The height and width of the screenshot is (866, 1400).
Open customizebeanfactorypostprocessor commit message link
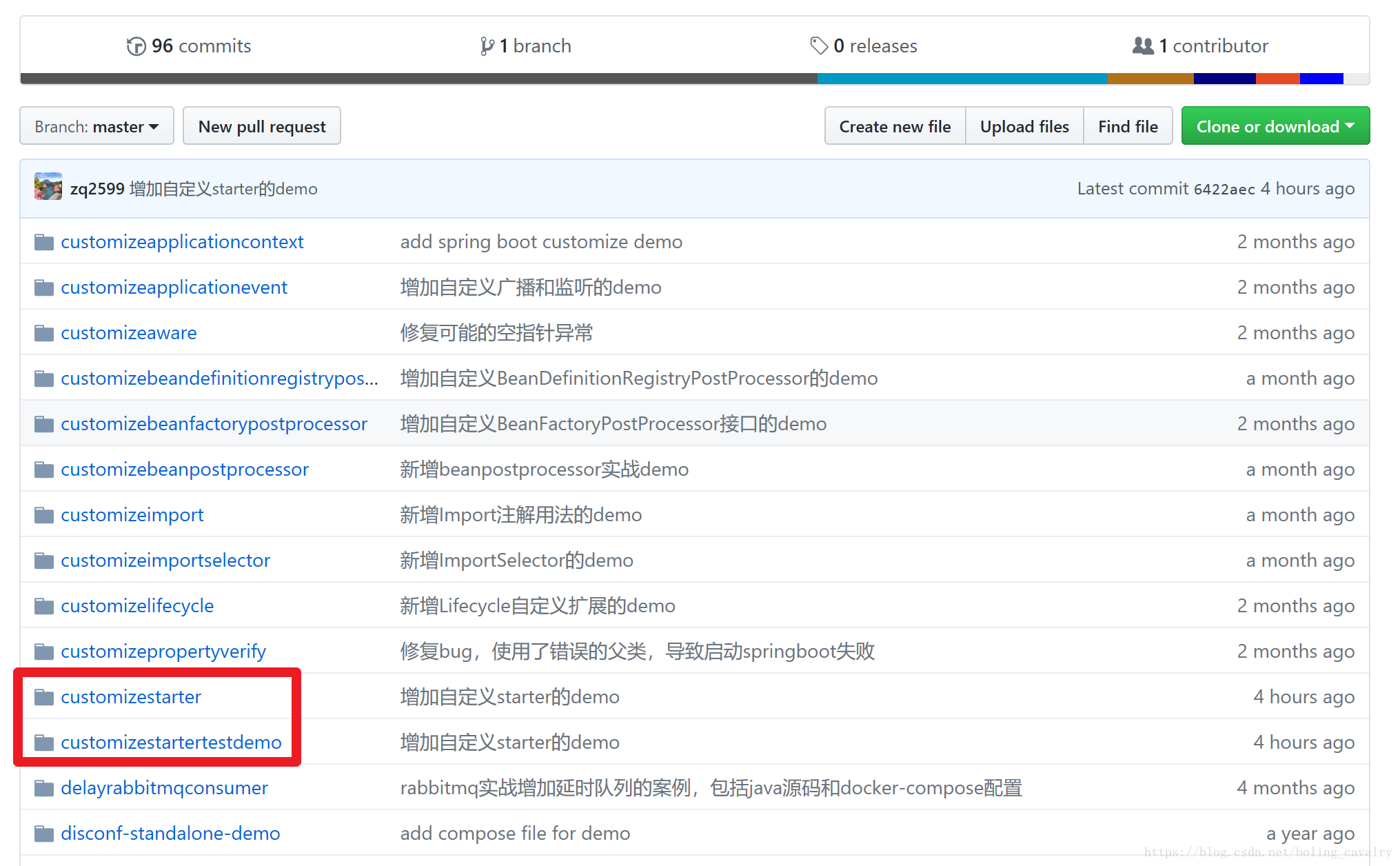613,423
